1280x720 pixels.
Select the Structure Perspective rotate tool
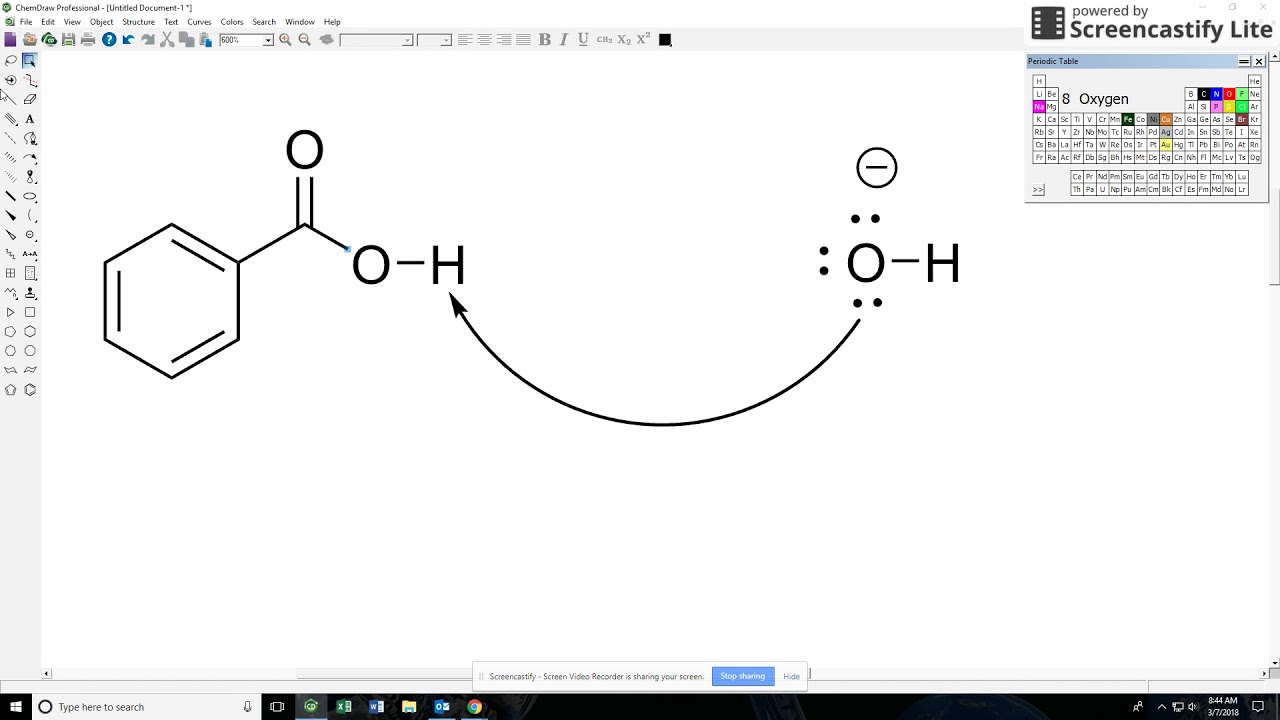click(x=11, y=80)
